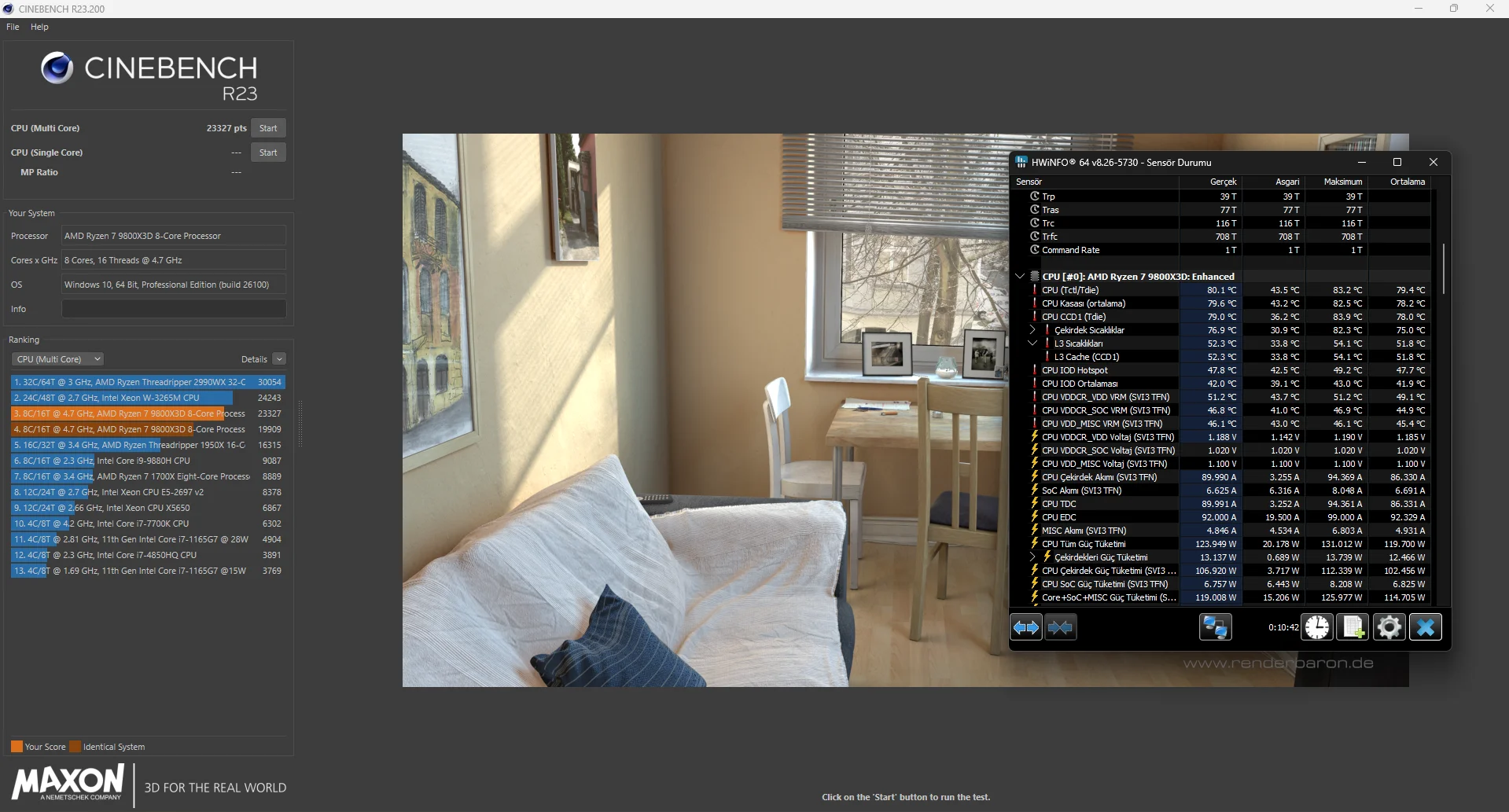Open HWiNFO sensor settings gear icon
The image size is (1509, 812).
pos(1389,627)
